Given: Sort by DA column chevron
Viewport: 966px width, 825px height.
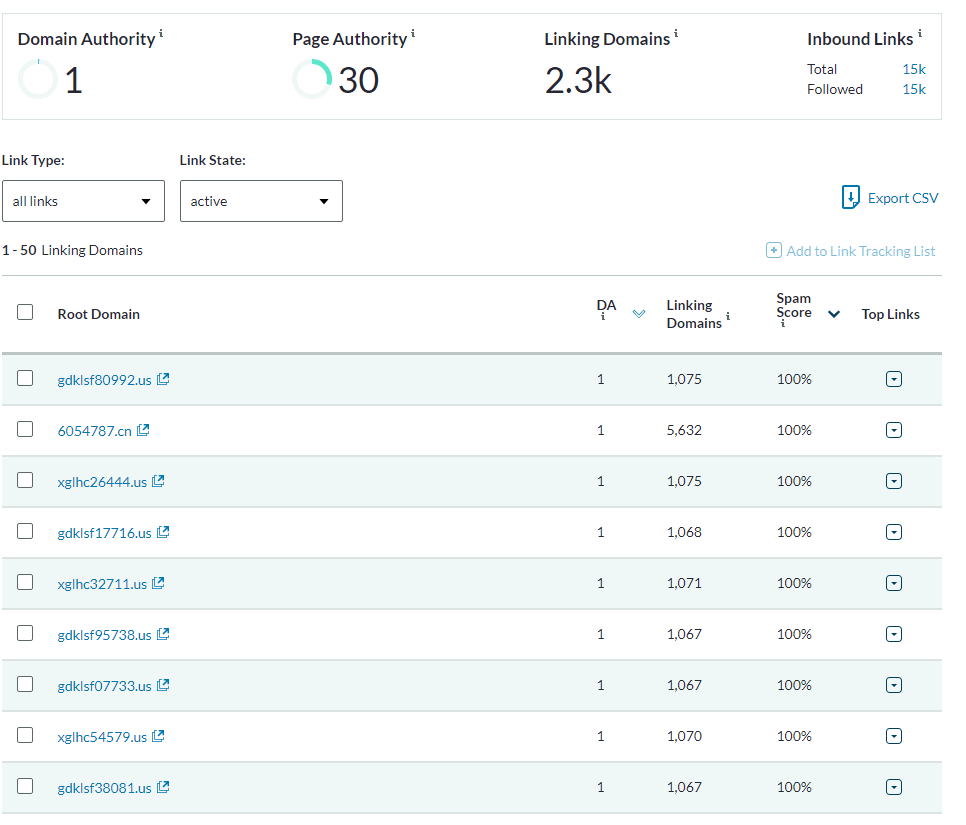Looking at the screenshot, I should point(639,314).
